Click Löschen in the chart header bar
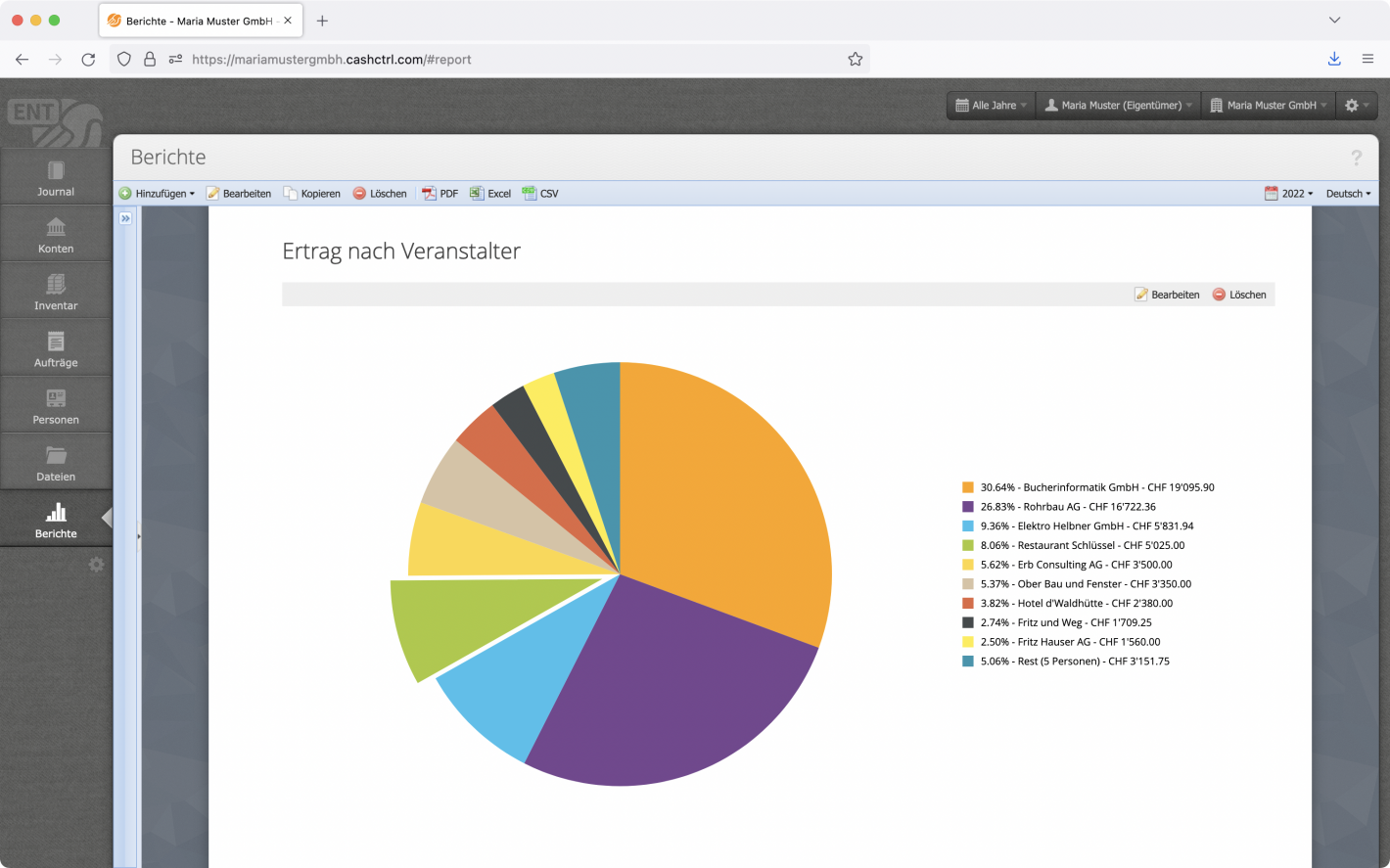Viewport: 1390px width, 868px height. coord(1239,295)
